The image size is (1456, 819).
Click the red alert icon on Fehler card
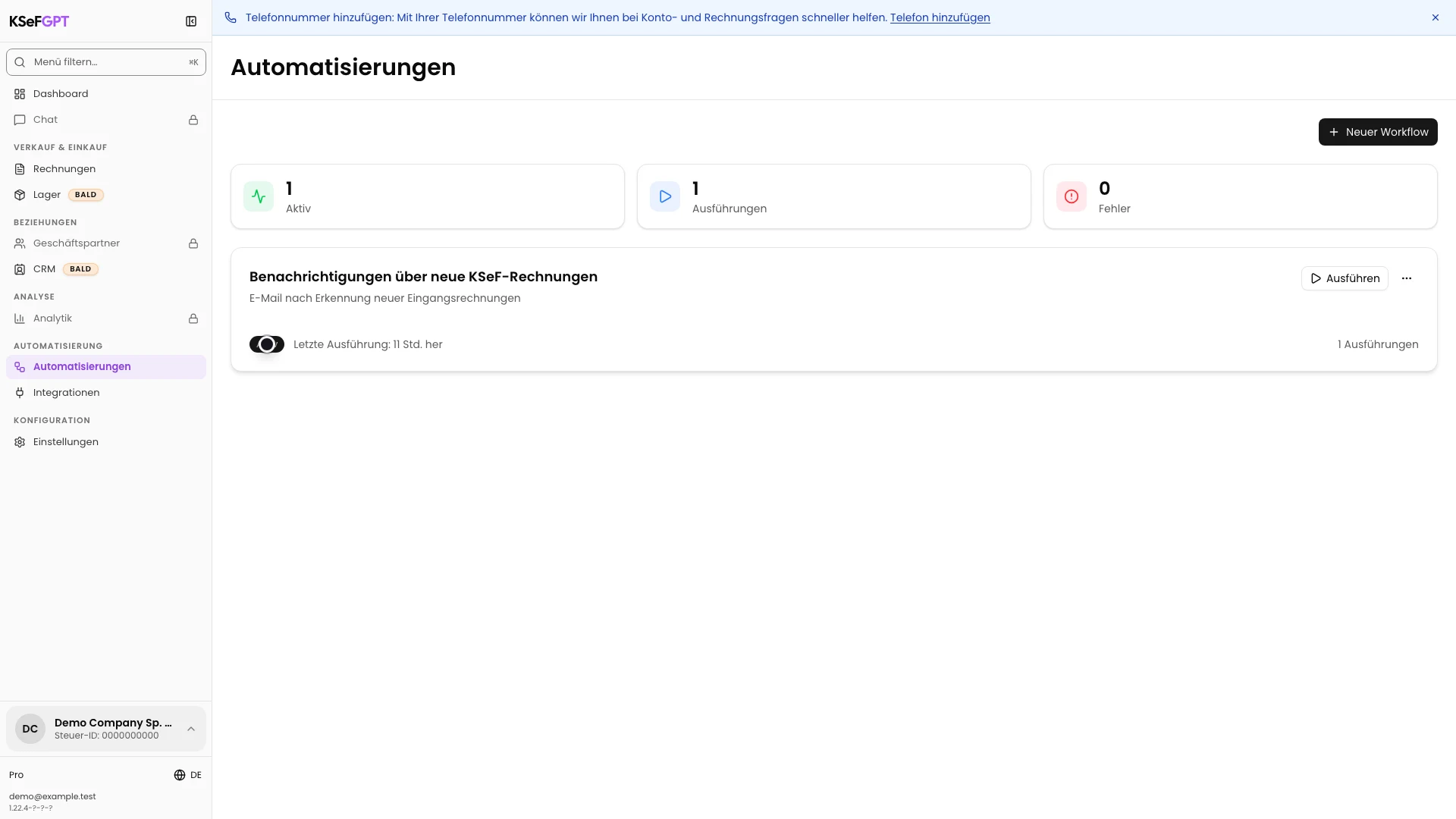tap(1072, 196)
